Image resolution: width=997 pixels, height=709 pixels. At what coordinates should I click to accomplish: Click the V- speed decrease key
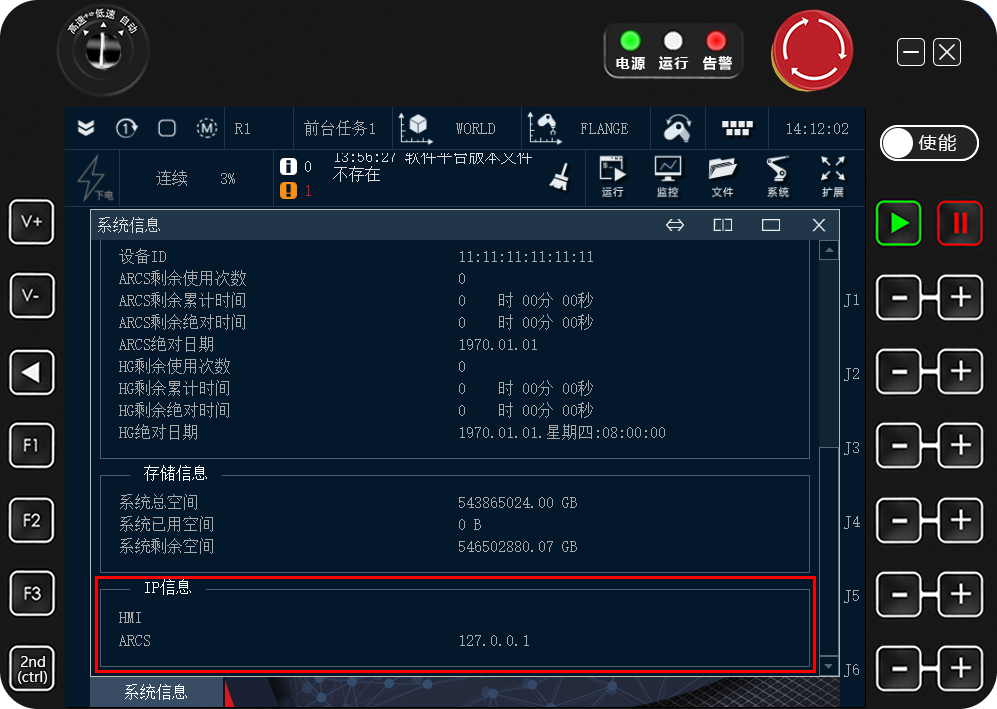(31, 296)
